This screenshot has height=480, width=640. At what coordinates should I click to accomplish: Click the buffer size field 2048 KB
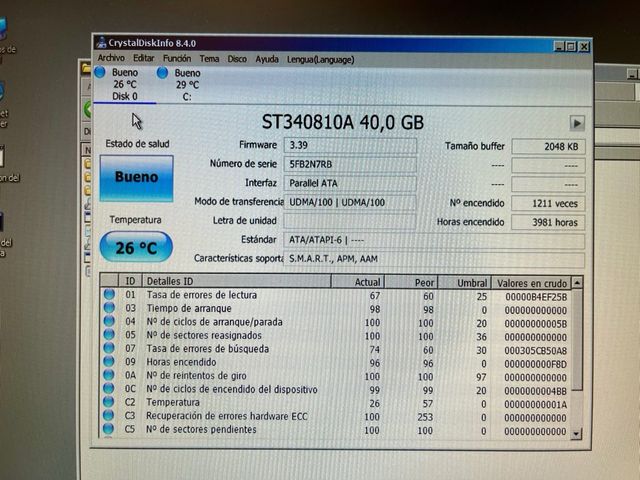[548, 147]
